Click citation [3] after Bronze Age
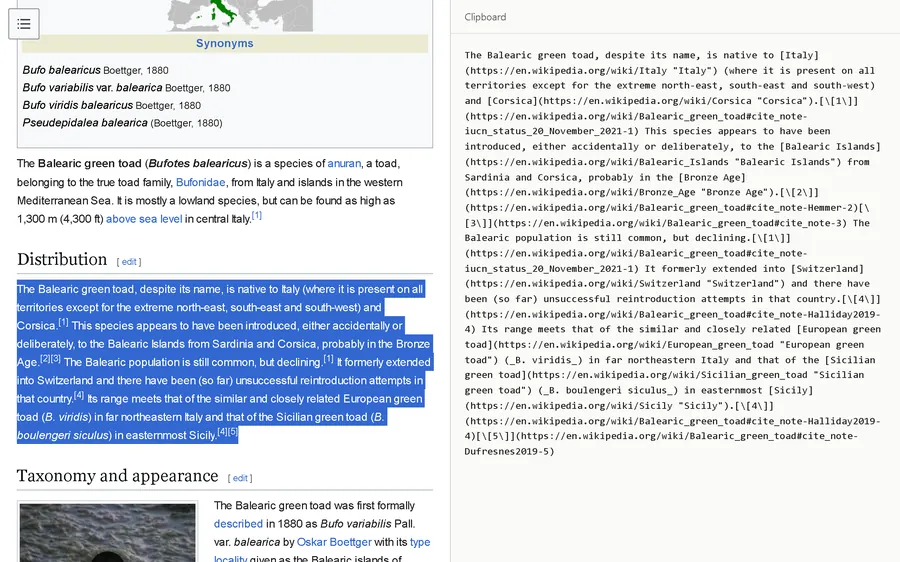Viewport: 900px width, 562px height. [55, 359]
